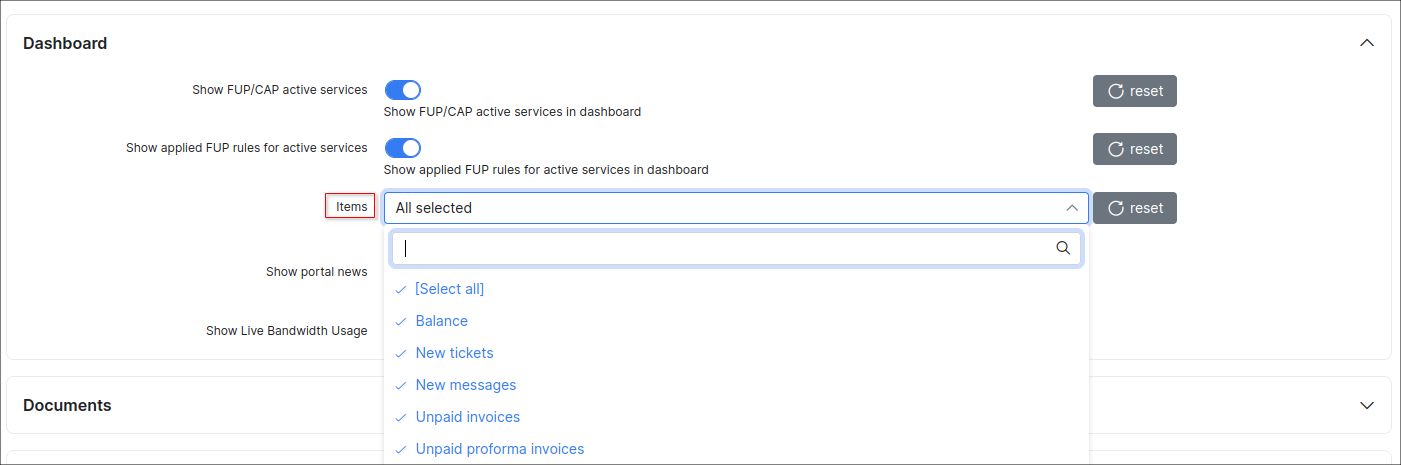The height and width of the screenshot is (465, 1401).
Task: Deselect New tickets option
Action: [x=454, y=353]
